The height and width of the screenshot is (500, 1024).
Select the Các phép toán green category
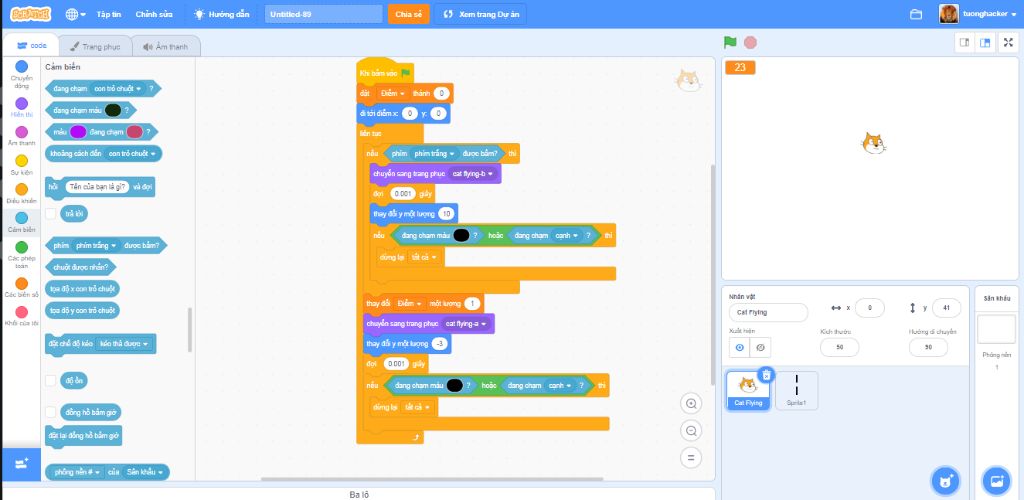(22, 255)
